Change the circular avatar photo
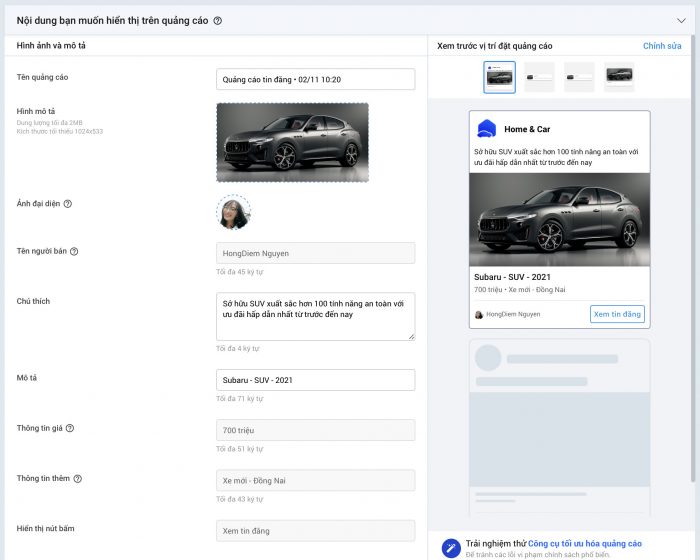The height and width of the screenshot is (560, 700). coord(233,212)
